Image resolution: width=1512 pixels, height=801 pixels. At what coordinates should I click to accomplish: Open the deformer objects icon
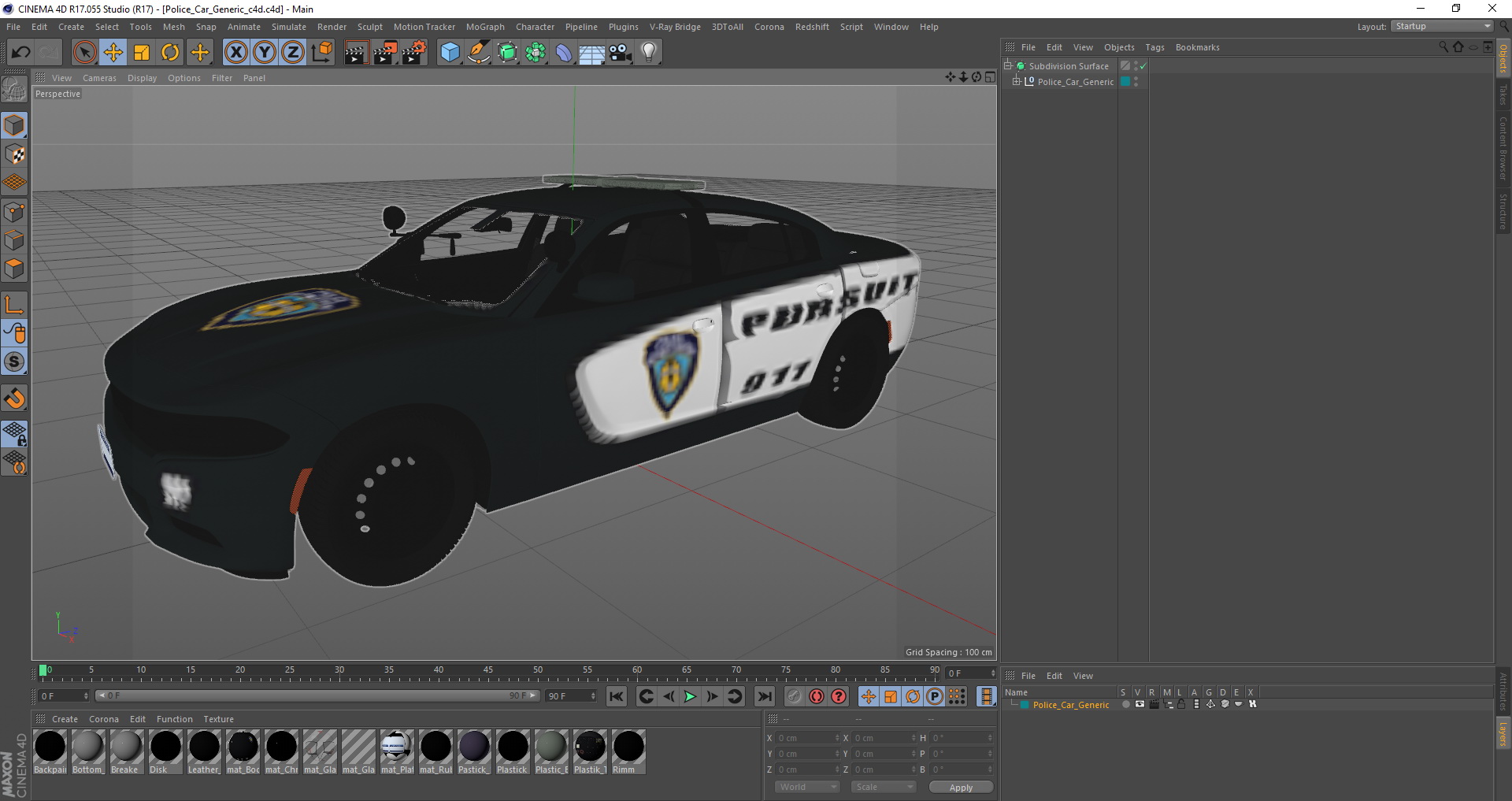[x=564, y=53]
